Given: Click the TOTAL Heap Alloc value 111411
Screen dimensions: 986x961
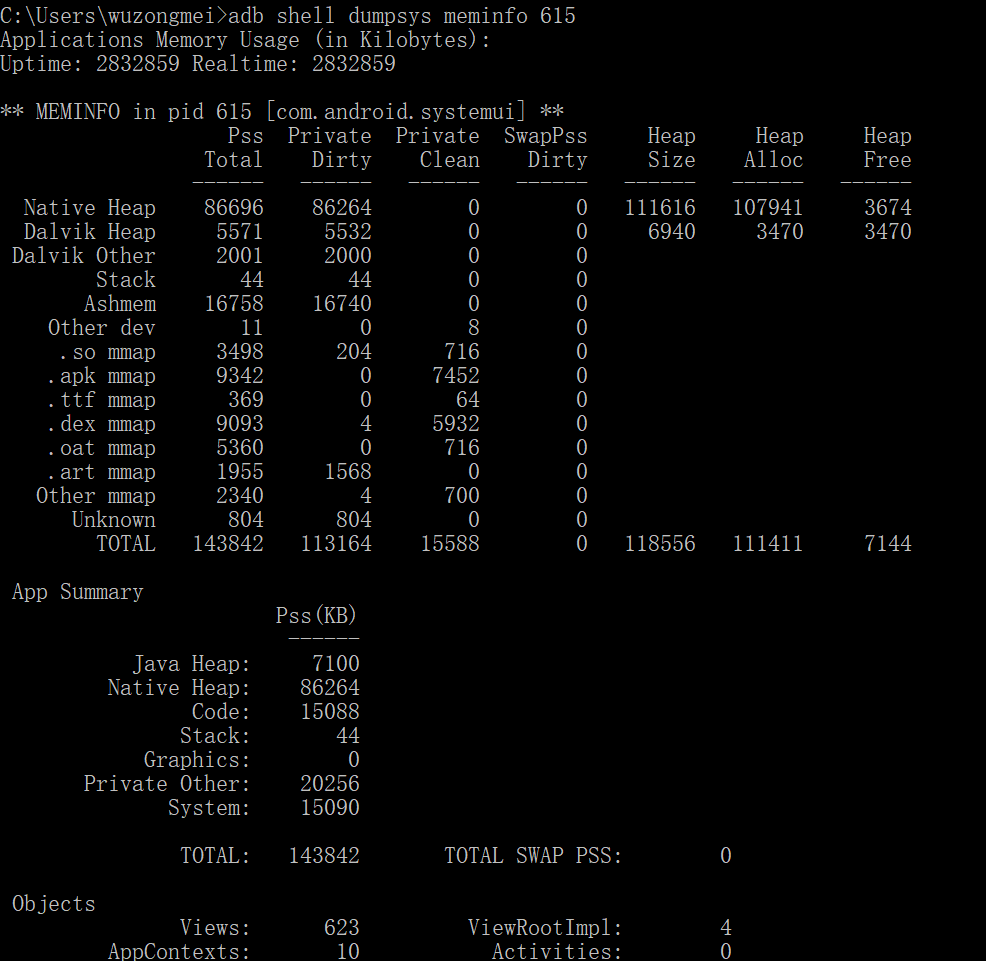Looking at the screenshot, I should coord(768,543).
